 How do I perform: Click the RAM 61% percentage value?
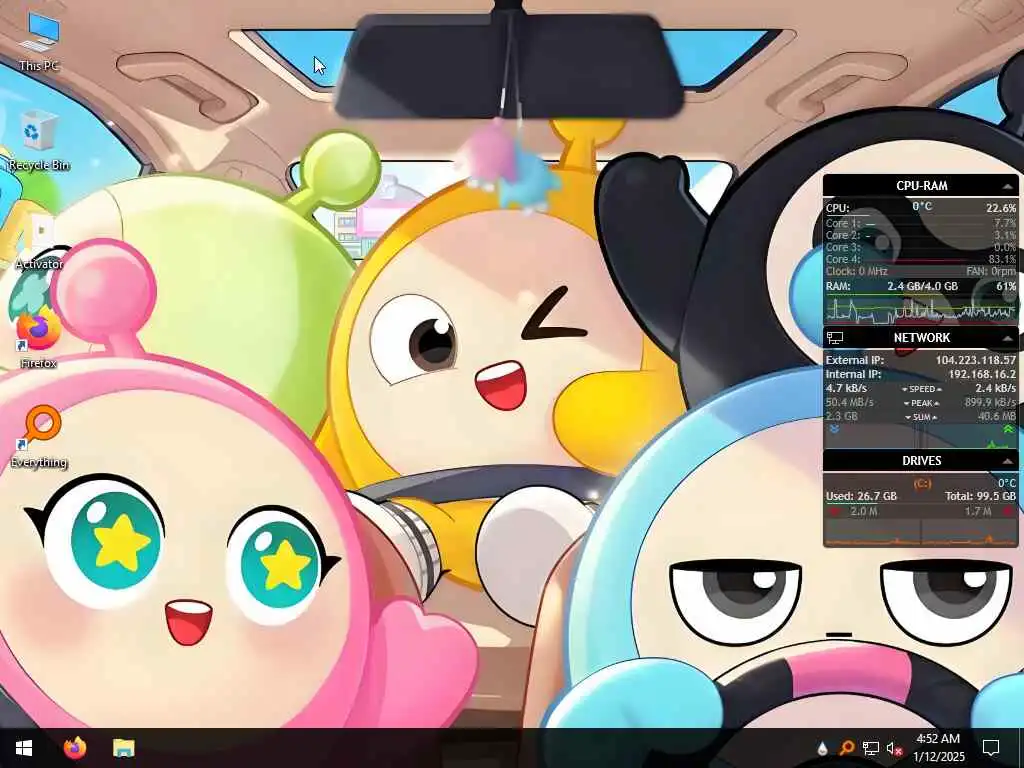[1006, 286]
